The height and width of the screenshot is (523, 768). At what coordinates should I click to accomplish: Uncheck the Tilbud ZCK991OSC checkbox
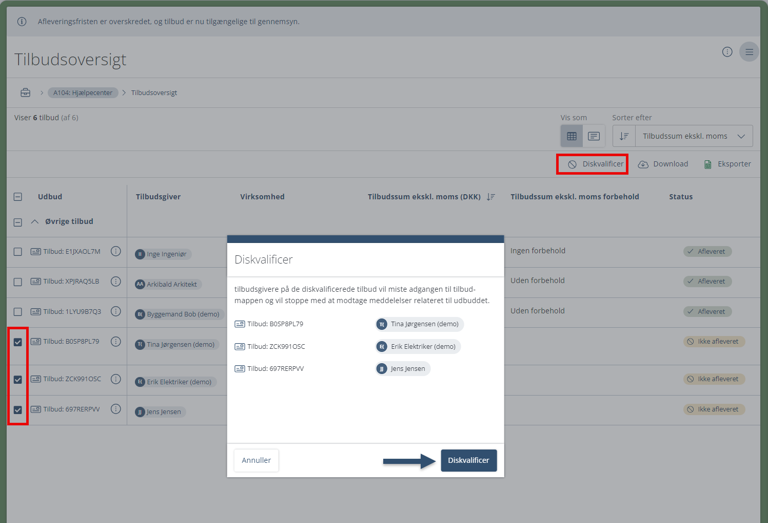point(18,380)
